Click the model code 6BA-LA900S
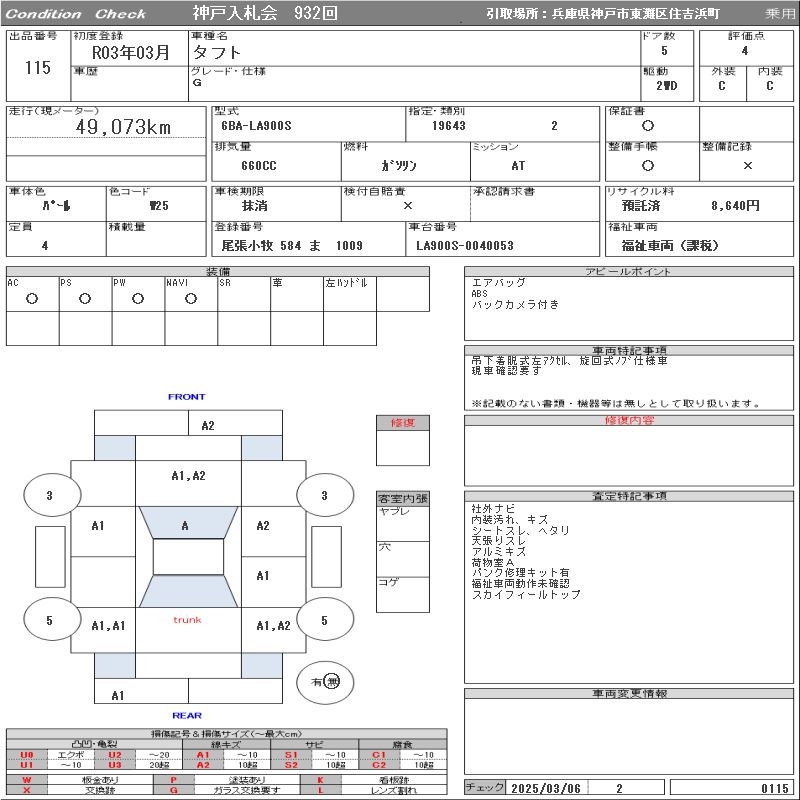 tap(256, 126)
